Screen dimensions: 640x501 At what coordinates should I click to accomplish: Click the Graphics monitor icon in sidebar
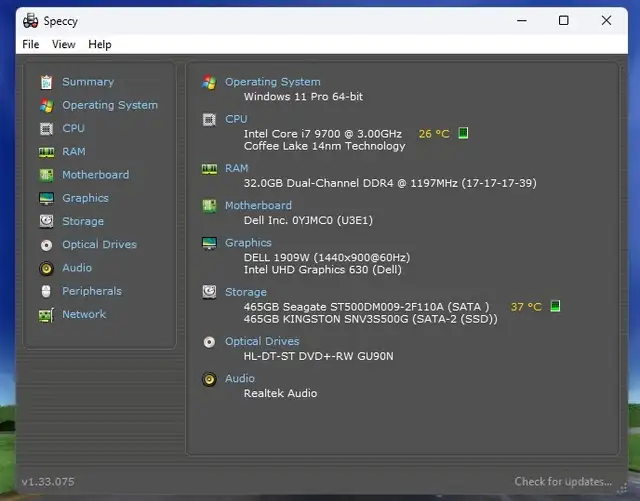[46, 198]
